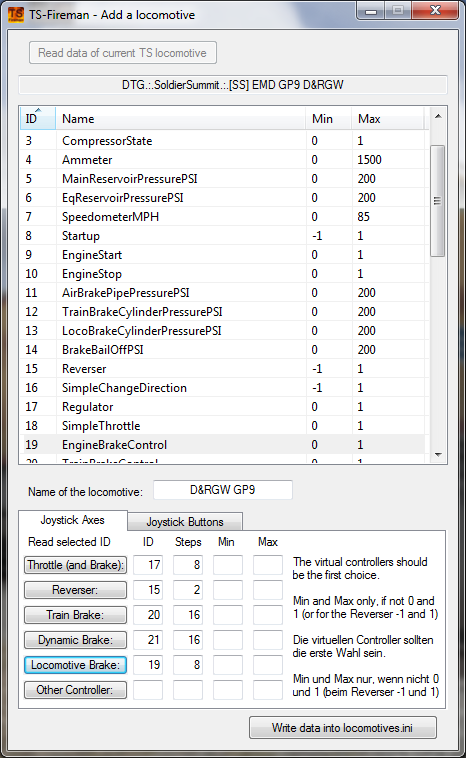Click the Dynamic Brake ID field showing 21
This screenshot has height=758, width=466.
[148, 640]
